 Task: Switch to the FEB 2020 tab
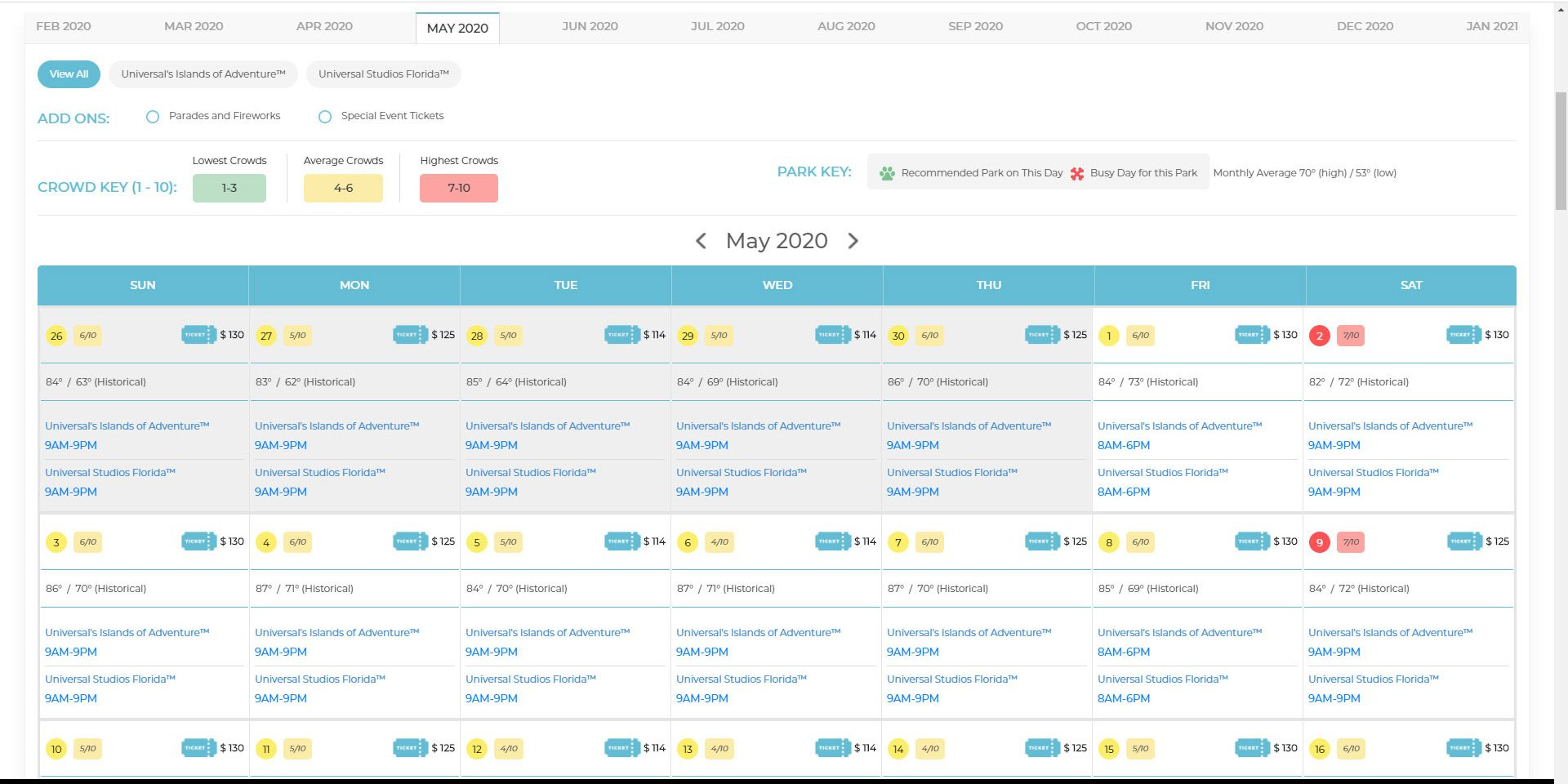pyautogui.click(x=64, y=26)
